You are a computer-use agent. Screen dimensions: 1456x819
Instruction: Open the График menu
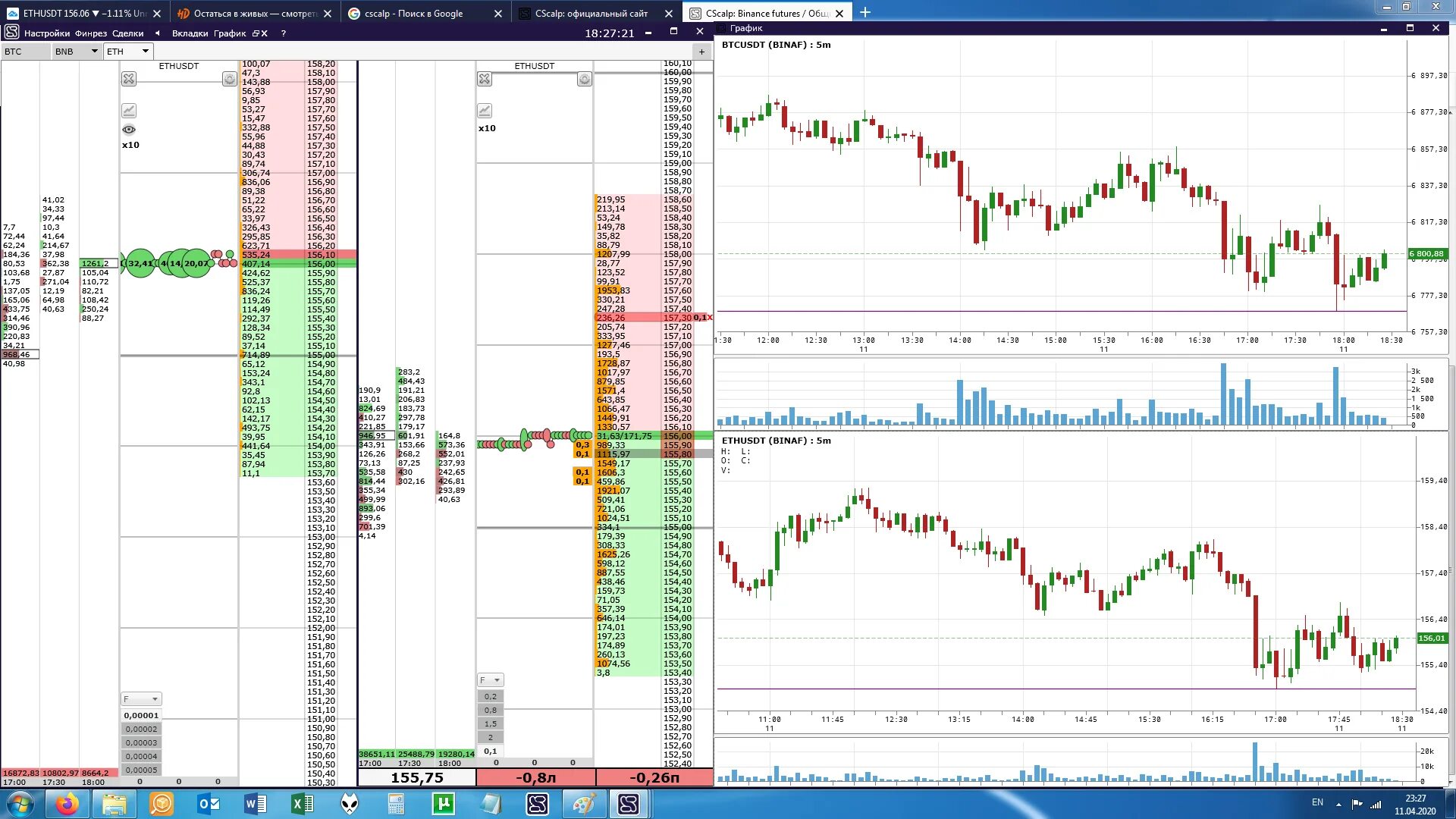pos(230,33)
